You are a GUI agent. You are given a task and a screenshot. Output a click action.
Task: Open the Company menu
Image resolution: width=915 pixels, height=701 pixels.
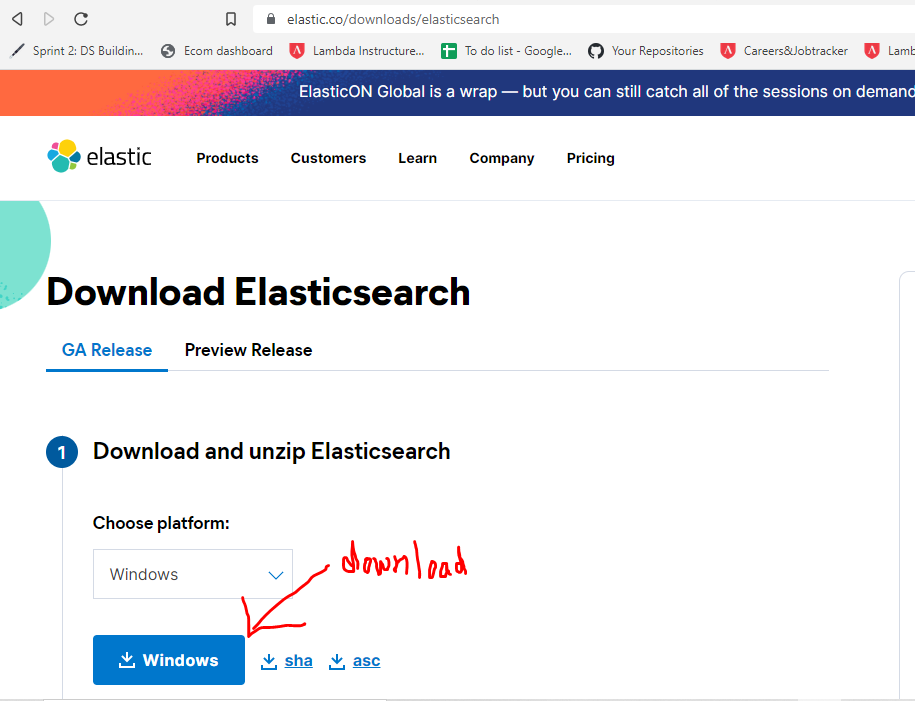coord(501,158)
